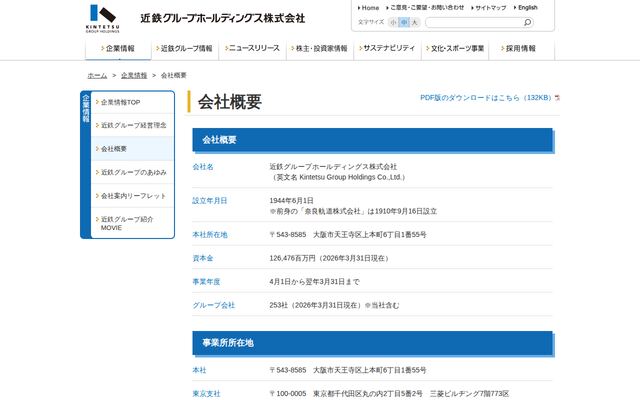The height and width of the screenshot is (400, 640).
Task: Click the 事業所所在地 section header
Action: click(372, 343)
